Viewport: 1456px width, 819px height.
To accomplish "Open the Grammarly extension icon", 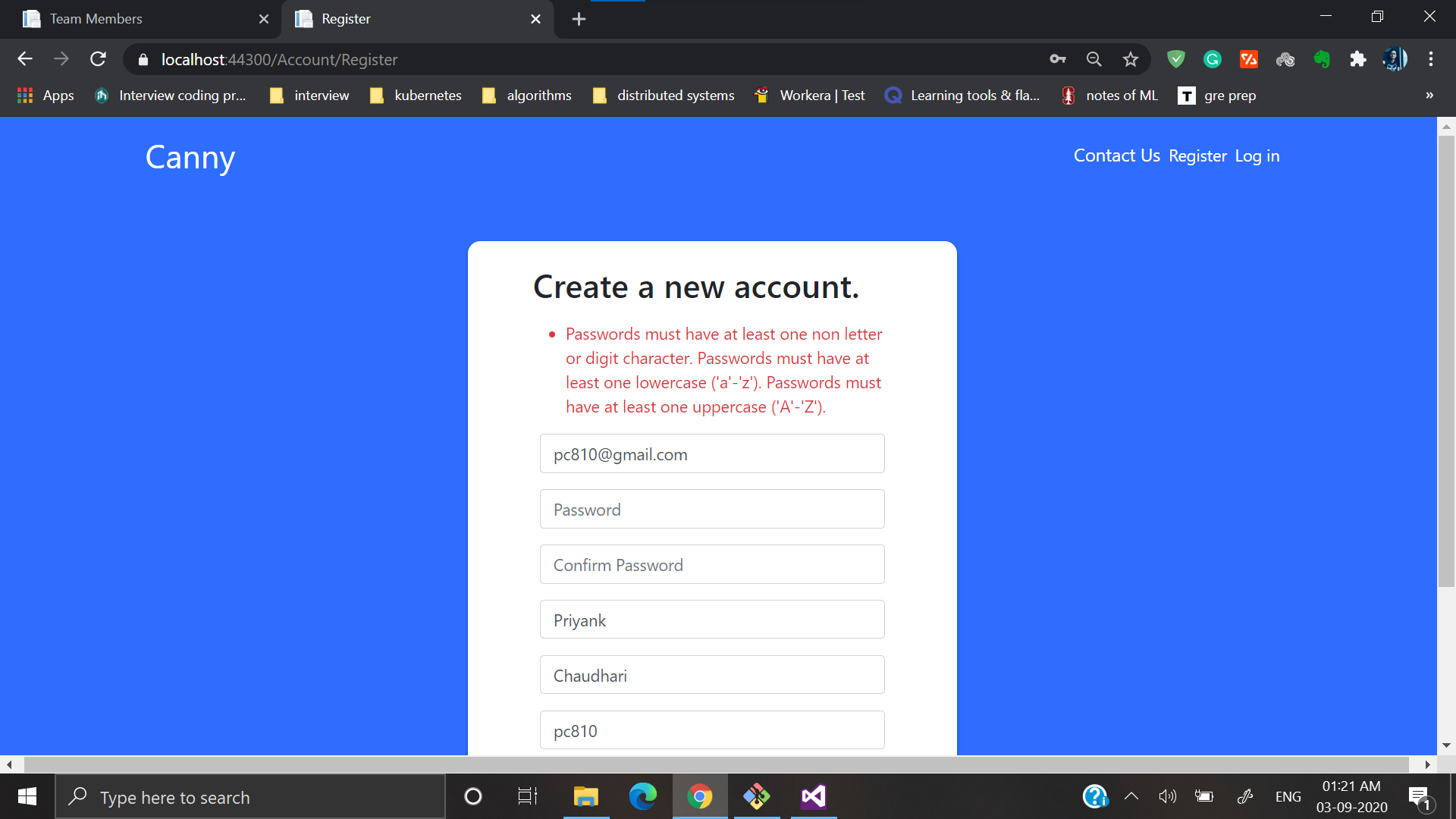I will tap(1213, 59).
